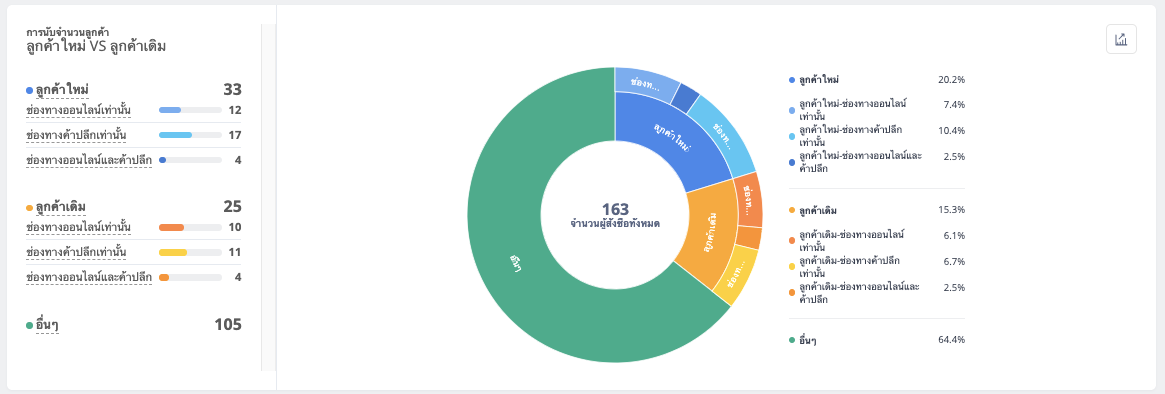
Task: Open the chart options icon button
Action: coord(1121,39)
